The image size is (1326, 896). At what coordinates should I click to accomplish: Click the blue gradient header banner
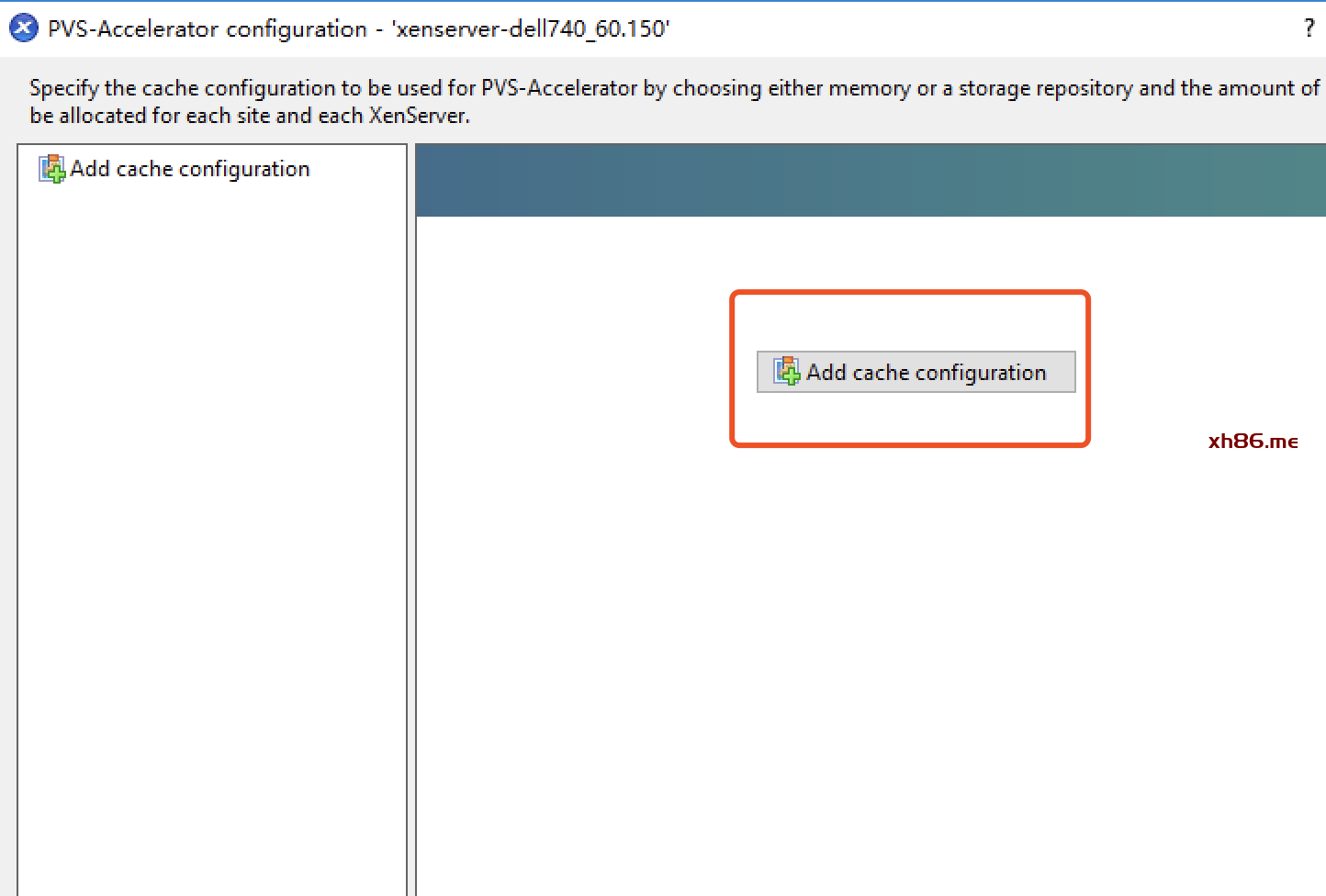click(x=871, y=181)
